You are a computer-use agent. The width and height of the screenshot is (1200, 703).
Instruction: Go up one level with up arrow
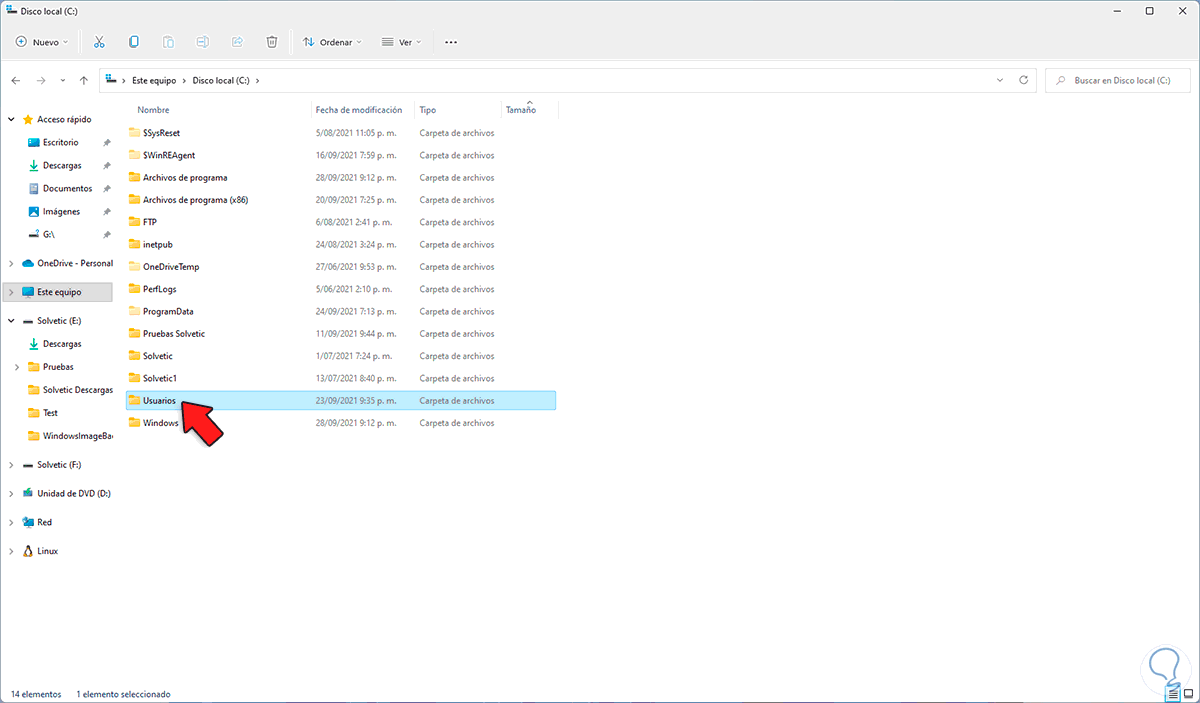[84, 80]
